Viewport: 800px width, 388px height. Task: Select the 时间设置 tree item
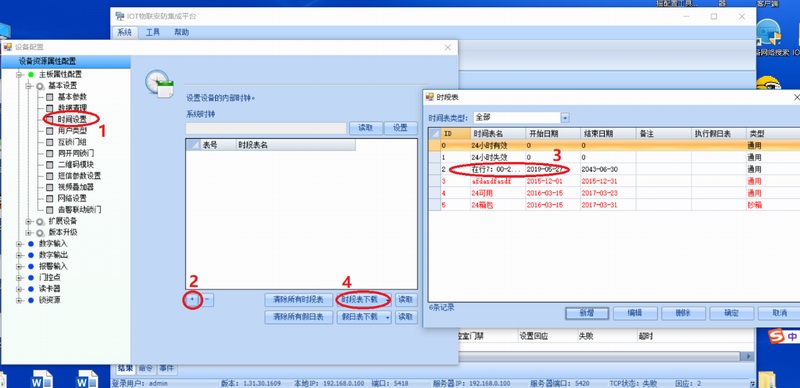[72, 119]
